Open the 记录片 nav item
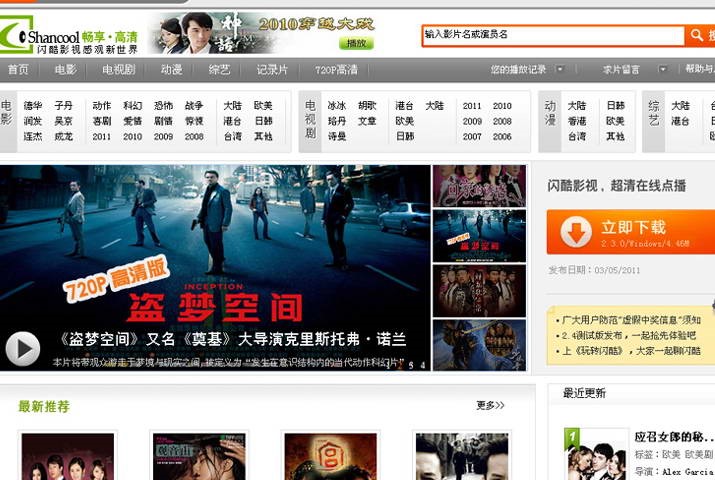Screen dimensions: 715x480 click(272, 70)
